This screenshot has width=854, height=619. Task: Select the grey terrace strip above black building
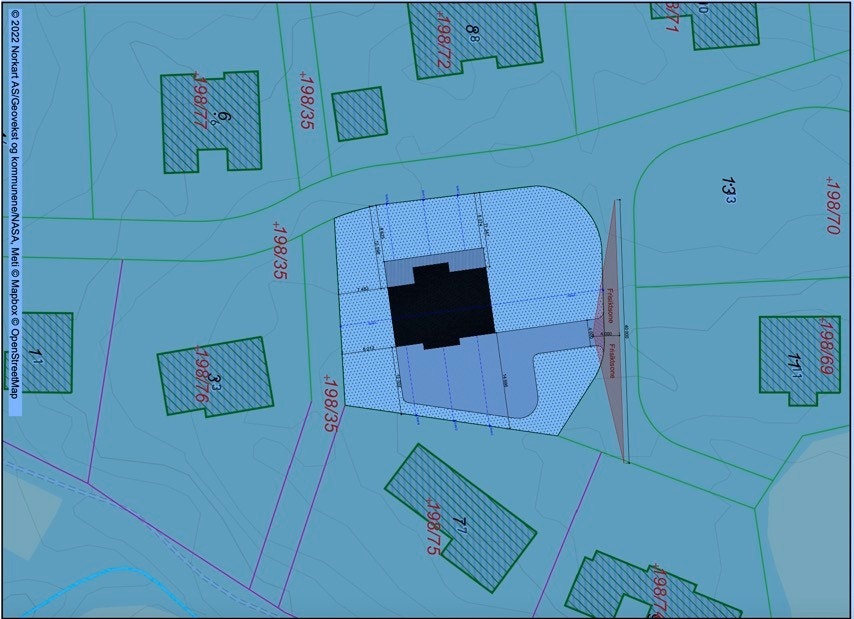(435, 266)
